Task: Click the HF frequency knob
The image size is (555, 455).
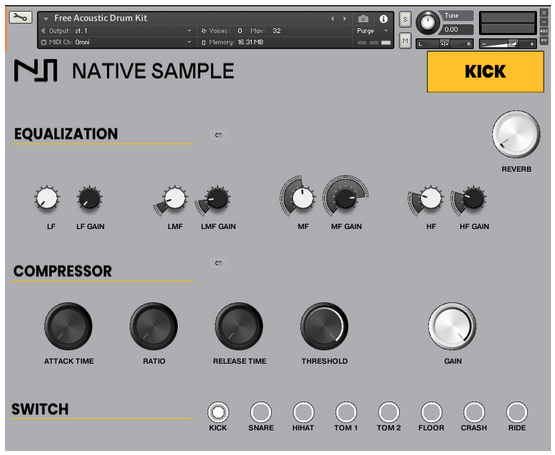Action: click(431, 198)
